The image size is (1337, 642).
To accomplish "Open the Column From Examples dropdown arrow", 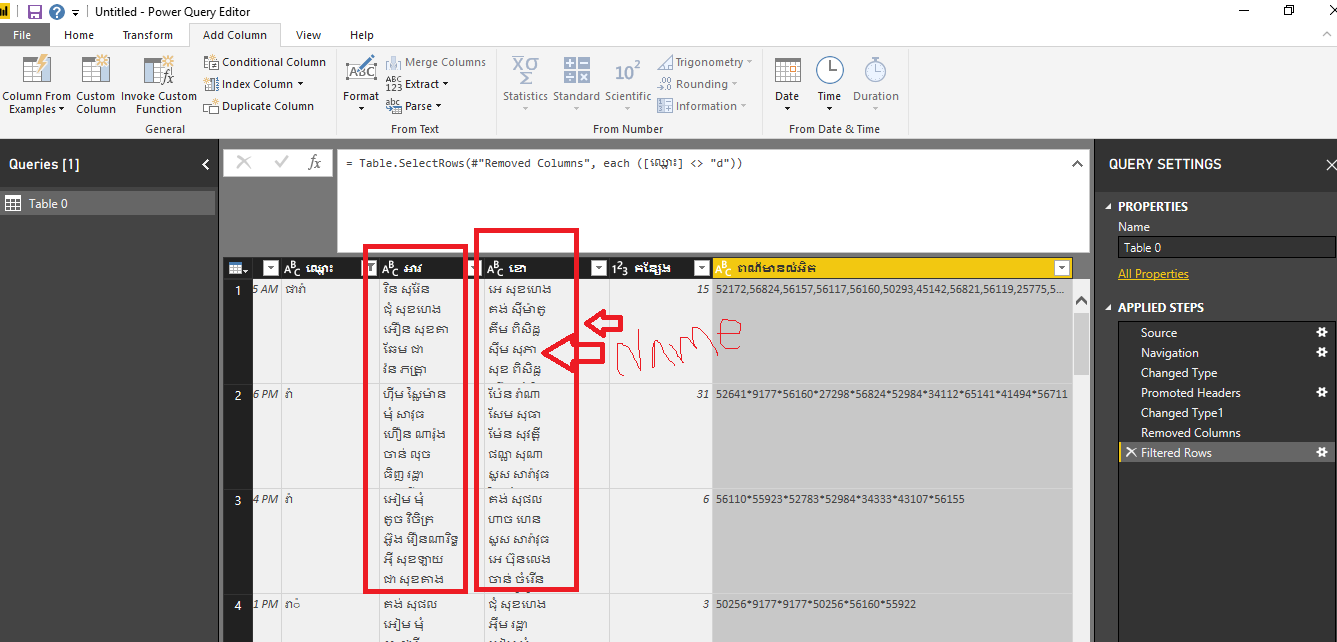I will point(62,110).
